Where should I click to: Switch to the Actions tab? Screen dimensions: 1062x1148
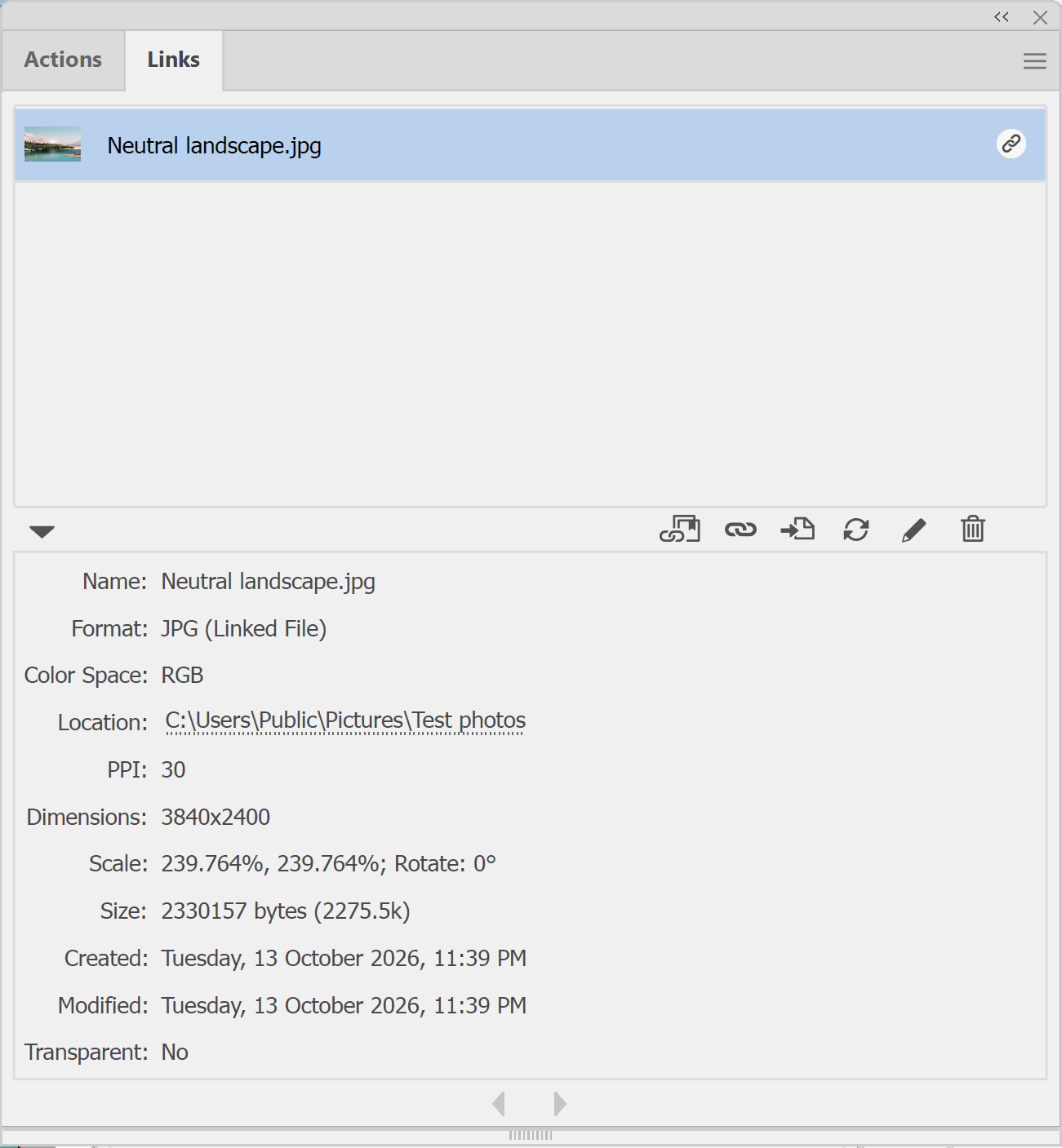63,60
